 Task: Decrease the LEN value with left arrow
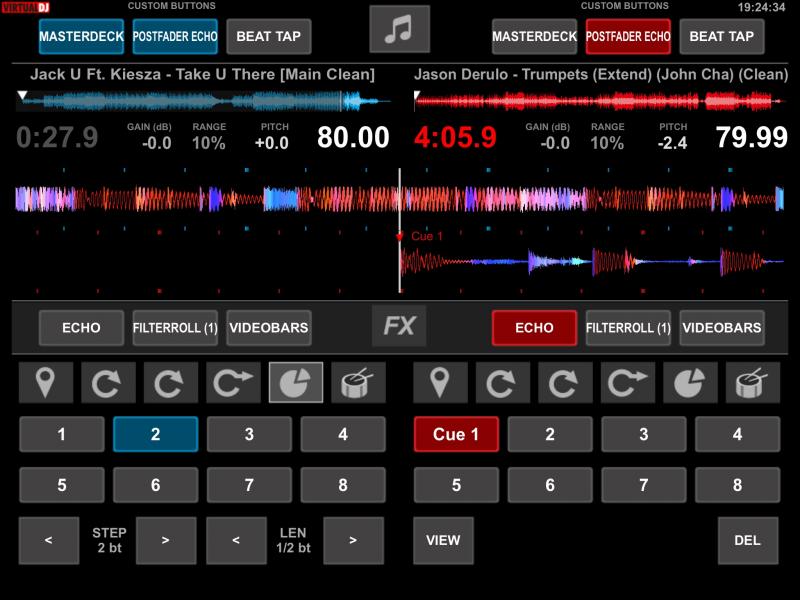tap(235, 540)
